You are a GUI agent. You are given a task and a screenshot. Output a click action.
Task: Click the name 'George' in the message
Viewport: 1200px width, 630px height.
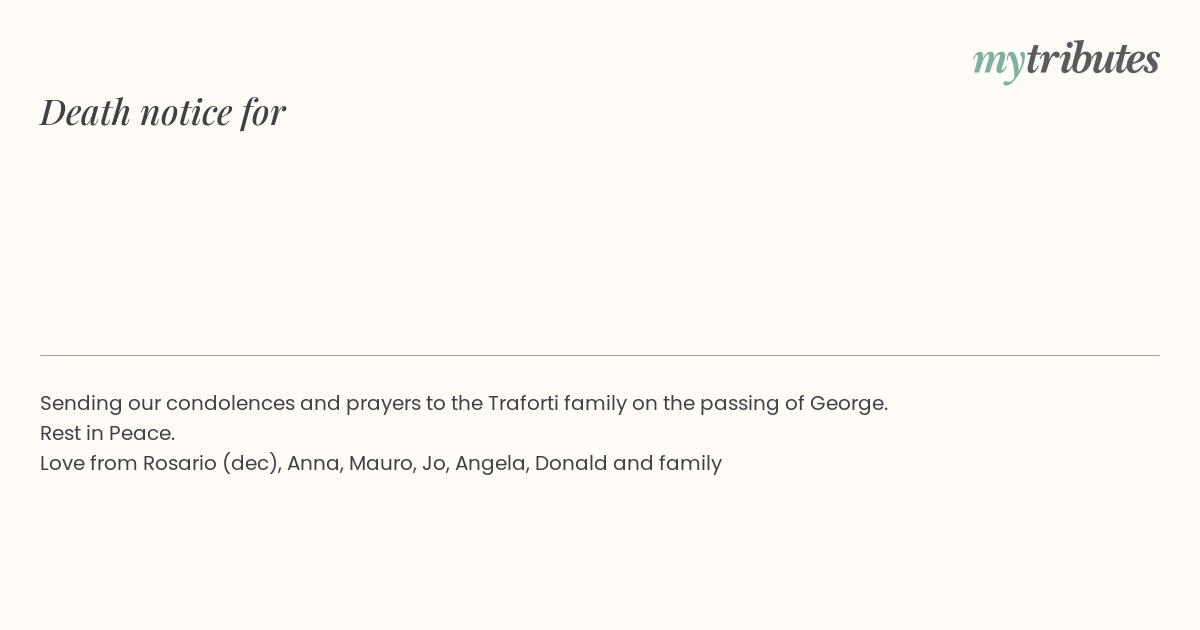(x=848, y=404)
